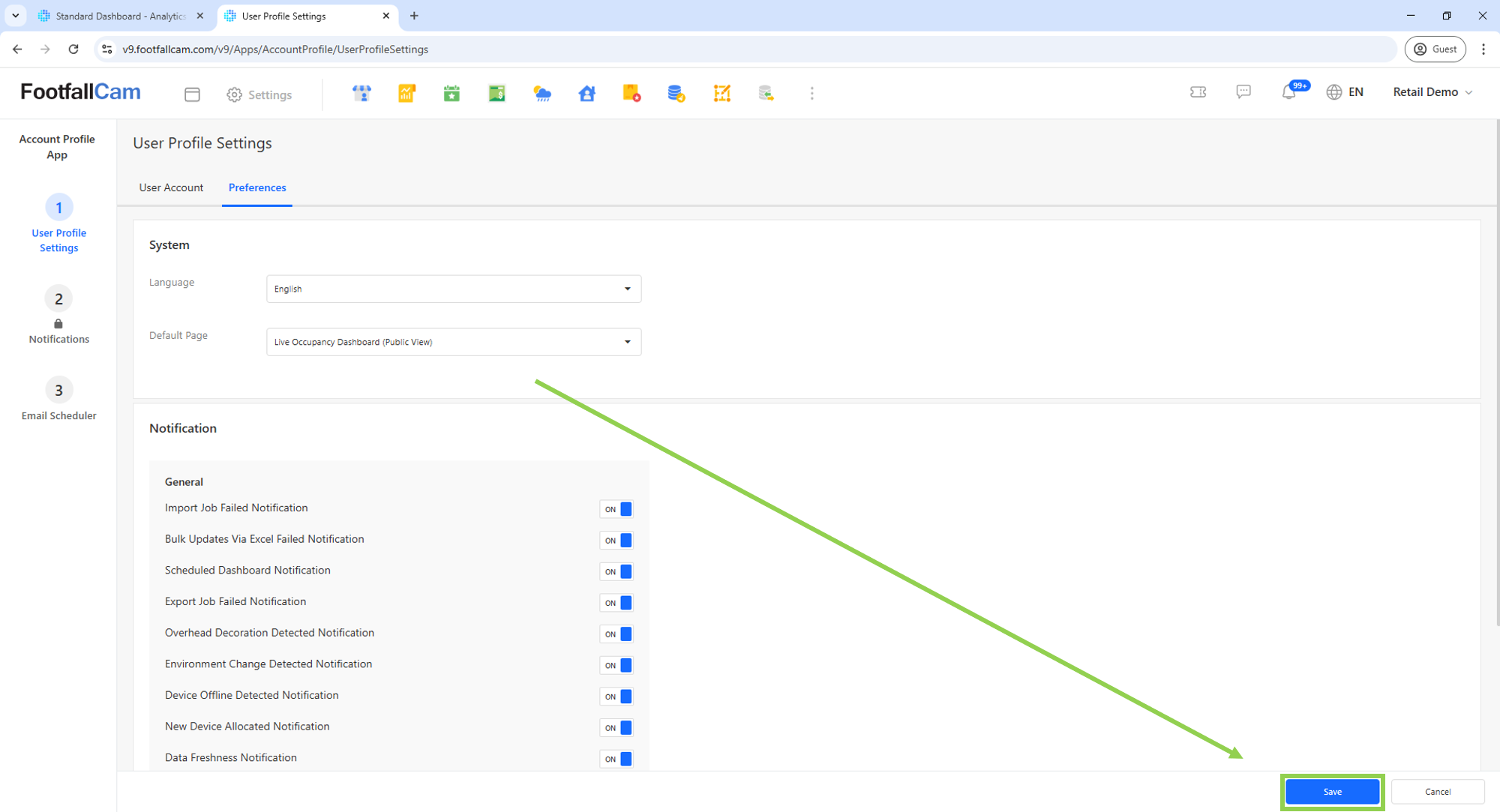This screenshot has height=812, width=1500.
Task: Turn off Import Job Failed Notification
Action: pos(616,509)
